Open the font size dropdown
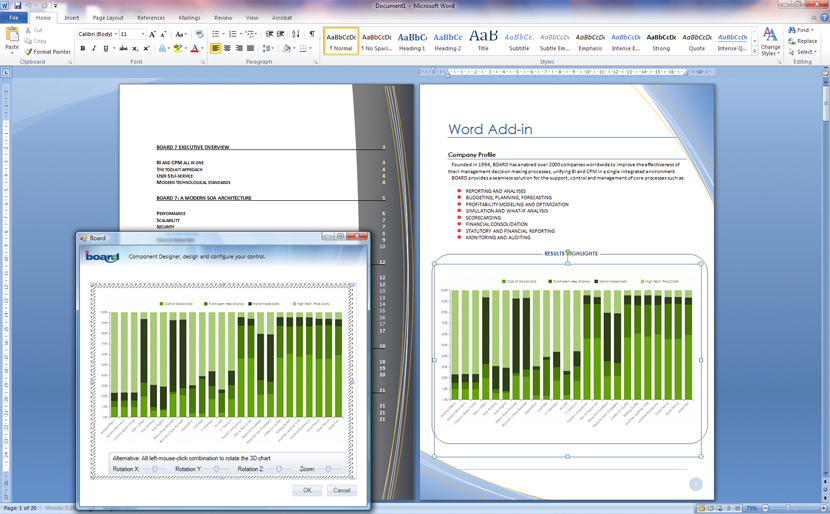 click(143, 34)
